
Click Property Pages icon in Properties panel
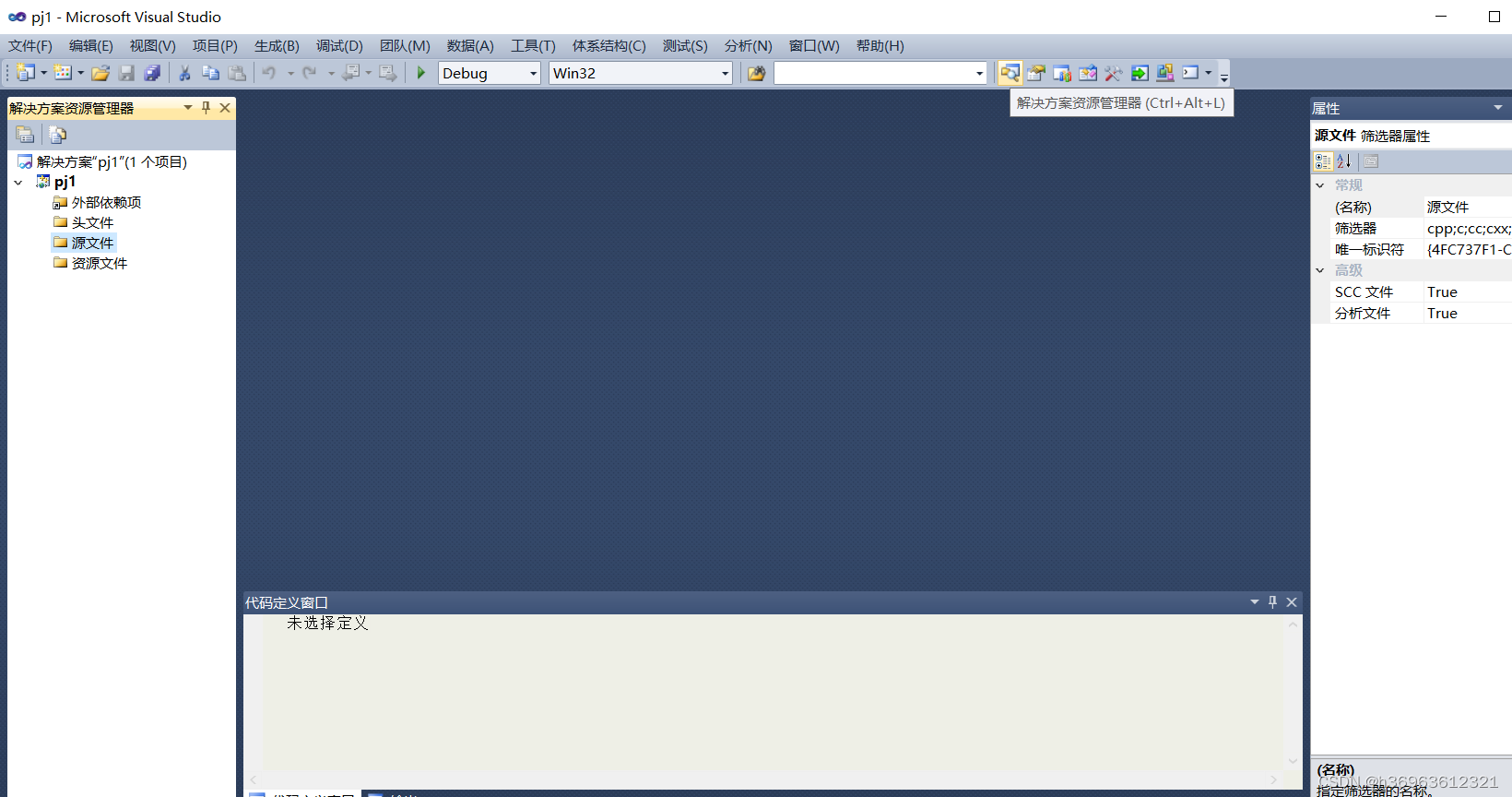pyautogui.click(x=1371, y=161)
